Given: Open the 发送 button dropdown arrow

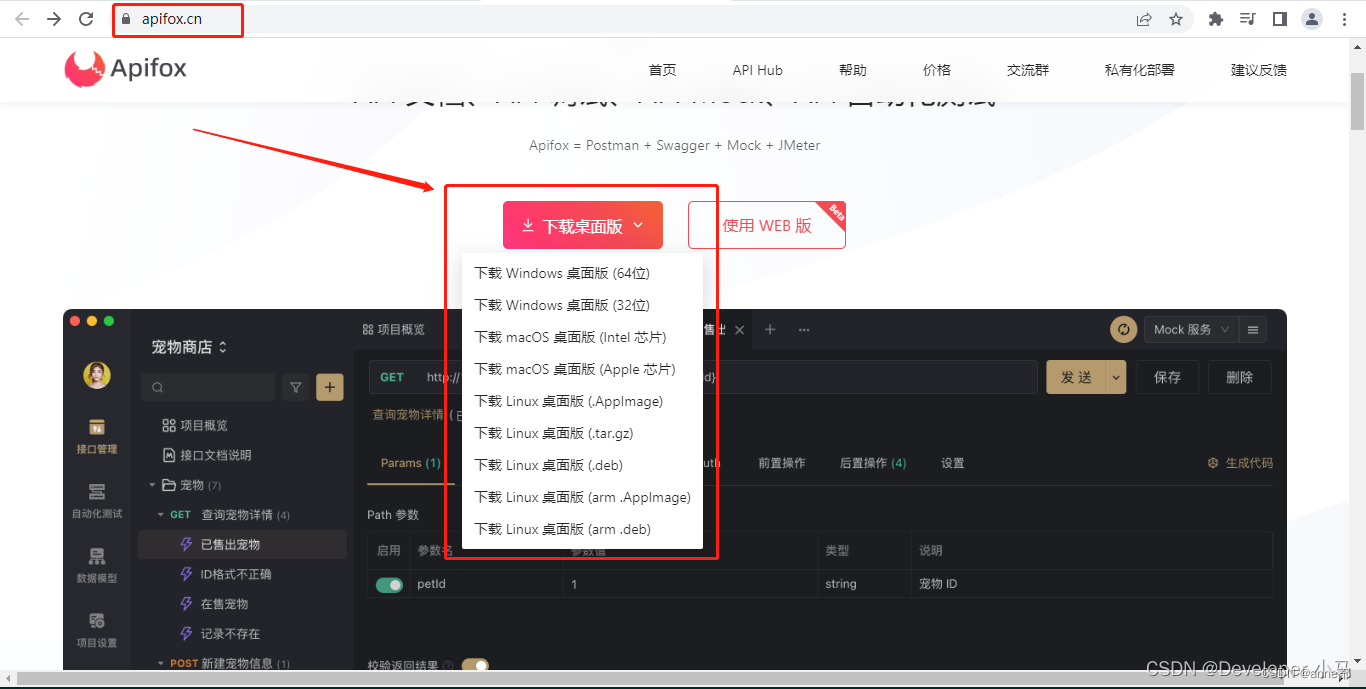Looking at the screenshot, I should click(x=1117, y=377).
